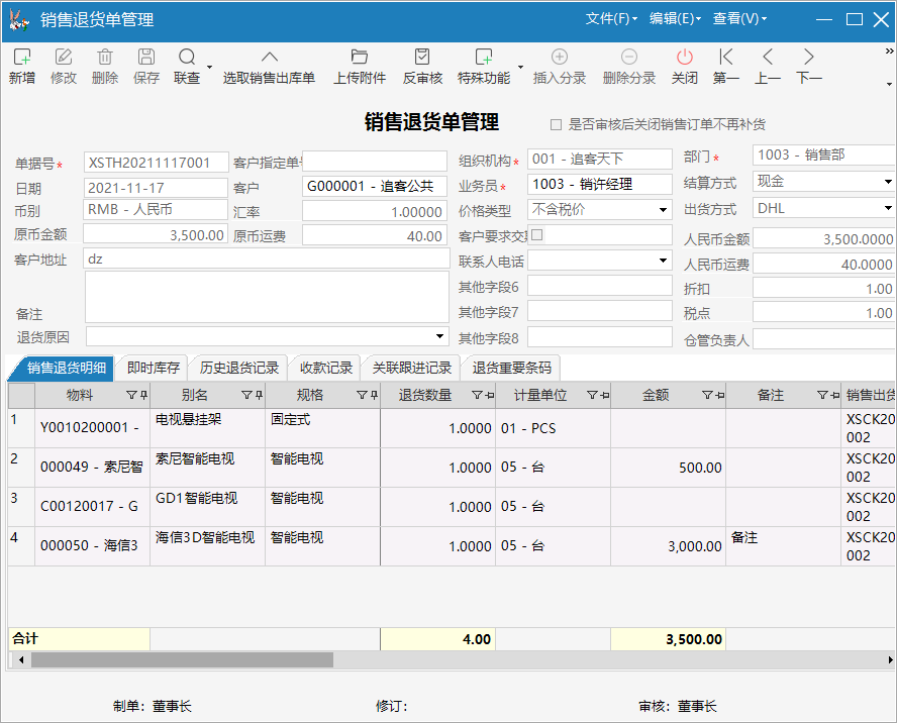Image resolution: width=897 pixels, height=724 pixels.
Task: Open the 查看(V) menu
Action: click(x=740, y=19)
